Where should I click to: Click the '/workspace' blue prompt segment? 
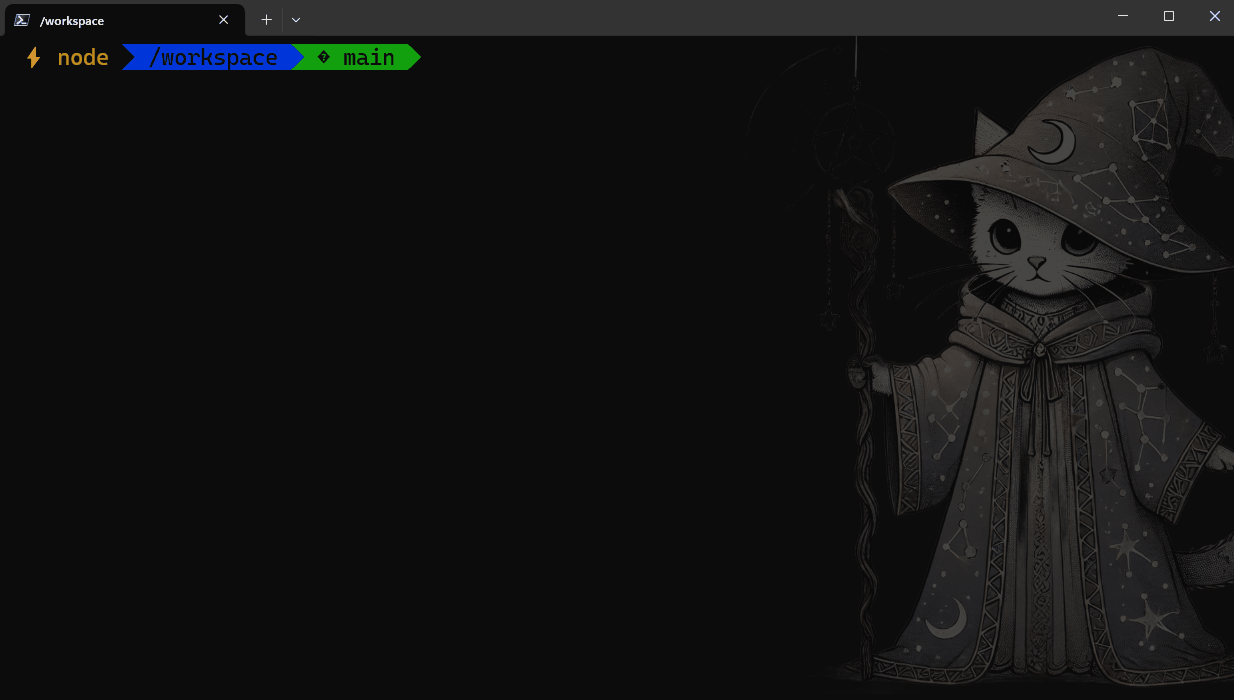point(212,58)
